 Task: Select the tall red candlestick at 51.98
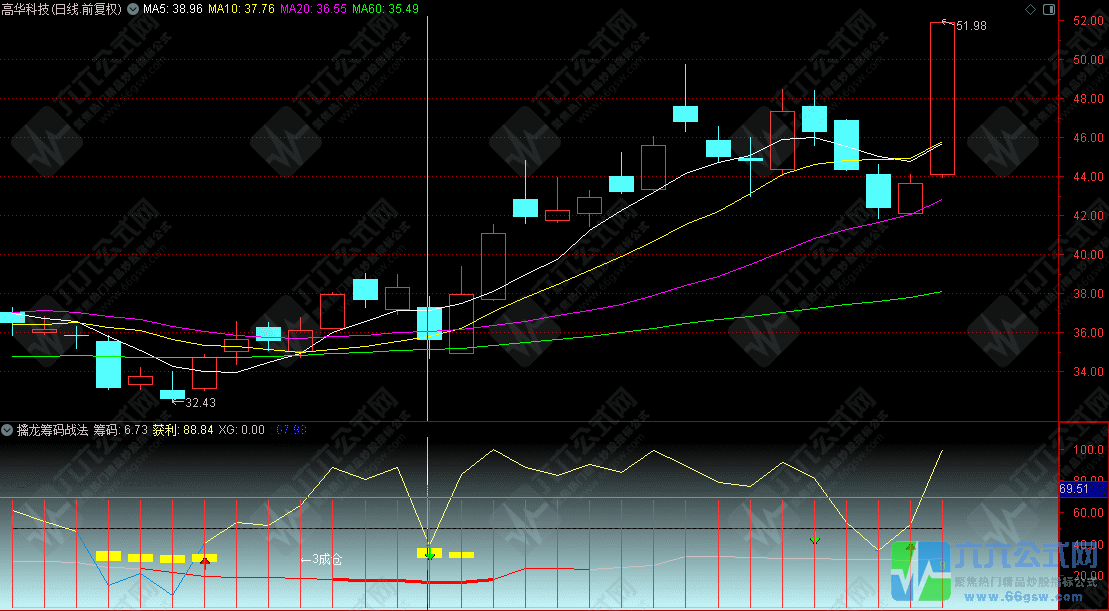(942, 98)
